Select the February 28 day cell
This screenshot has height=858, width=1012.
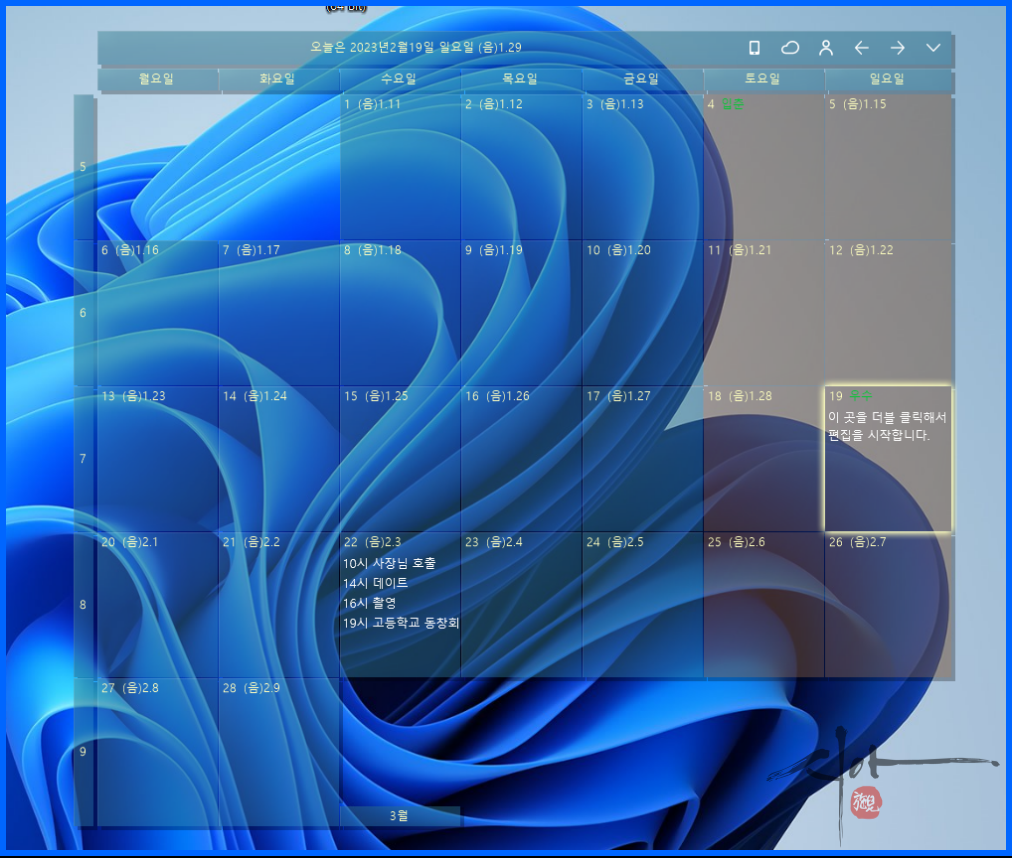pyautogui.click(x=279, y=752)
